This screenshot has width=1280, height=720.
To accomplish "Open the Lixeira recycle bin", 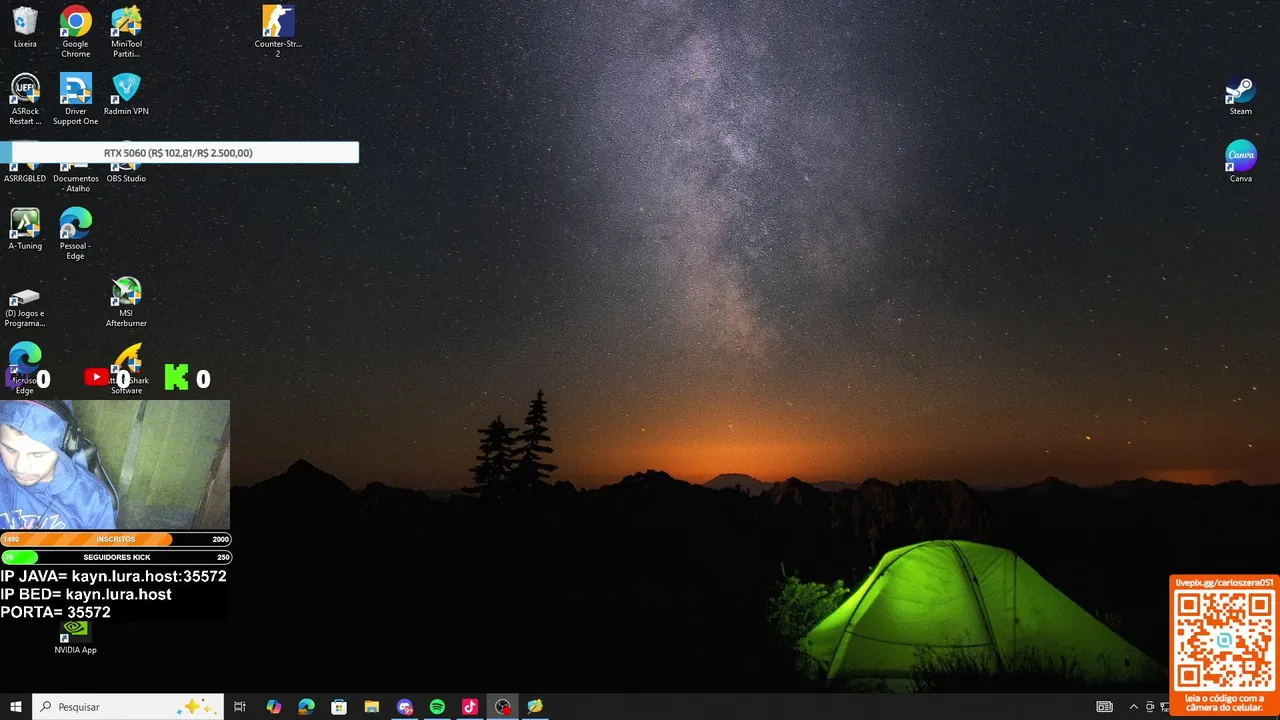I will click(25, 28).
